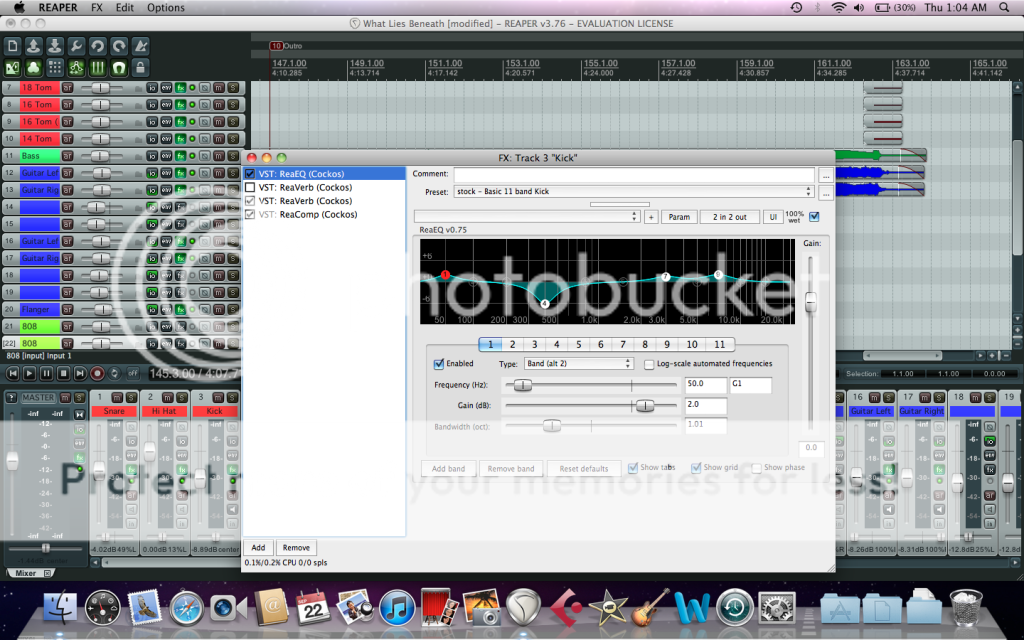Viewport: 1024px width, 640px height.
Task: Toggle the grid lines toolbar icon
Action: [55, 67]
